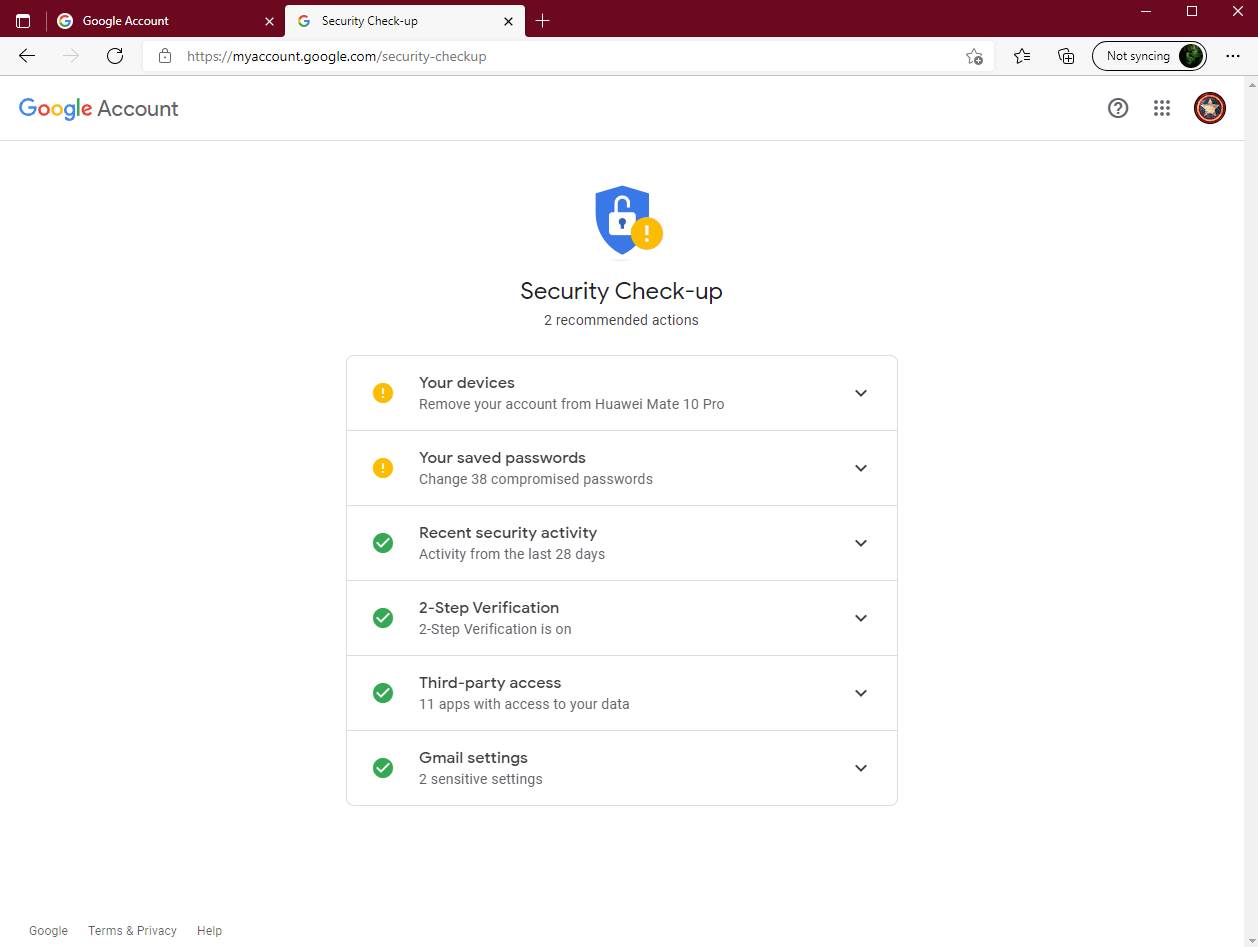
Task: Click inside the address bar
Action: click(500, 56)
